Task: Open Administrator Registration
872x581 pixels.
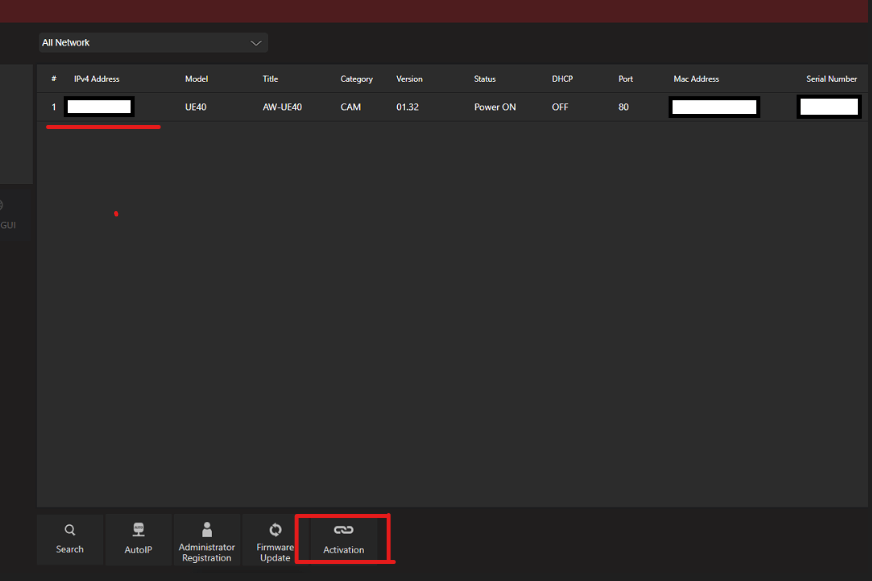Action: coord(207,540)
